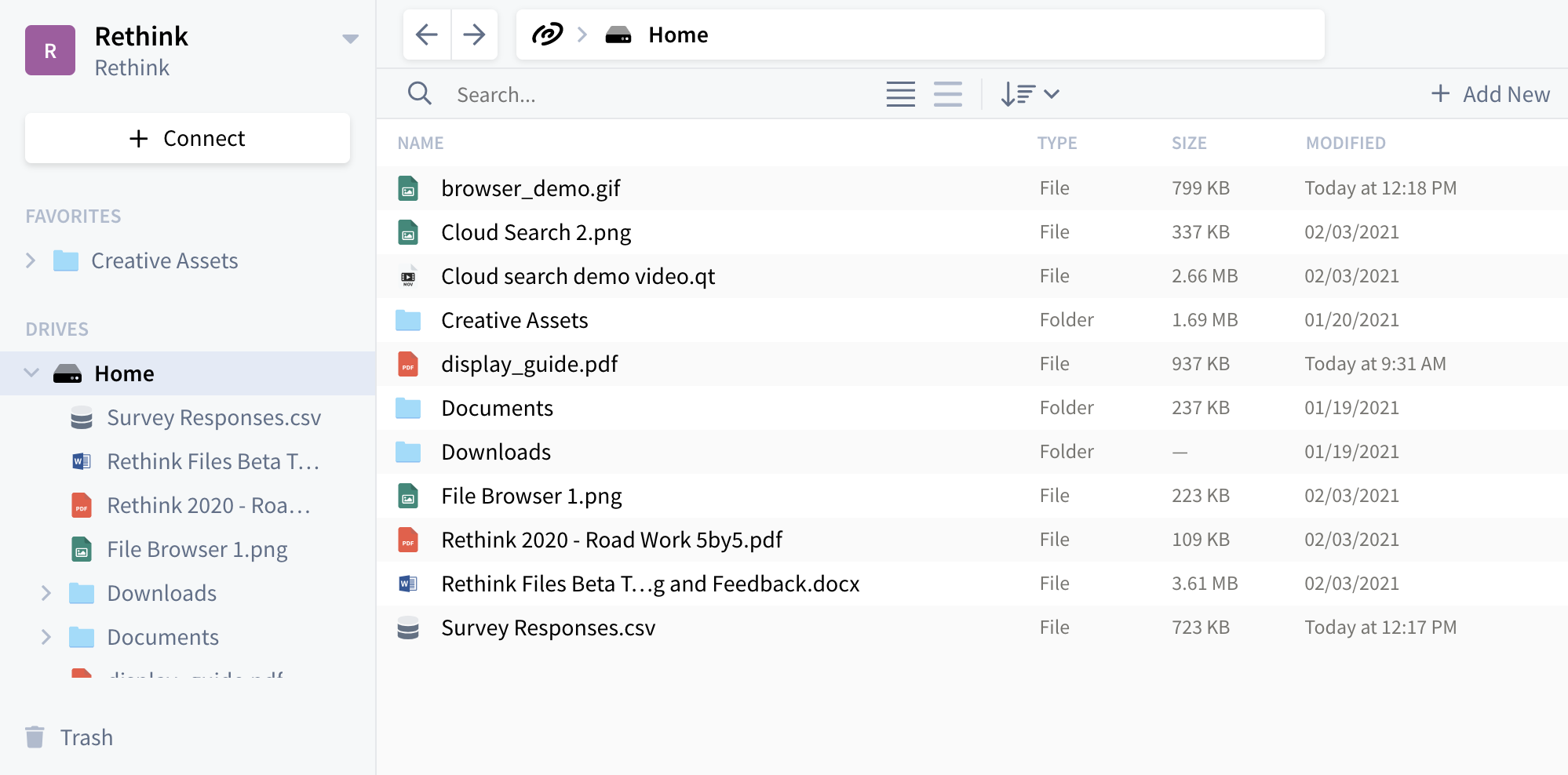Sort by the MODIFIED column header
Screen dimensions: 1568x775
click(1346, 143)
